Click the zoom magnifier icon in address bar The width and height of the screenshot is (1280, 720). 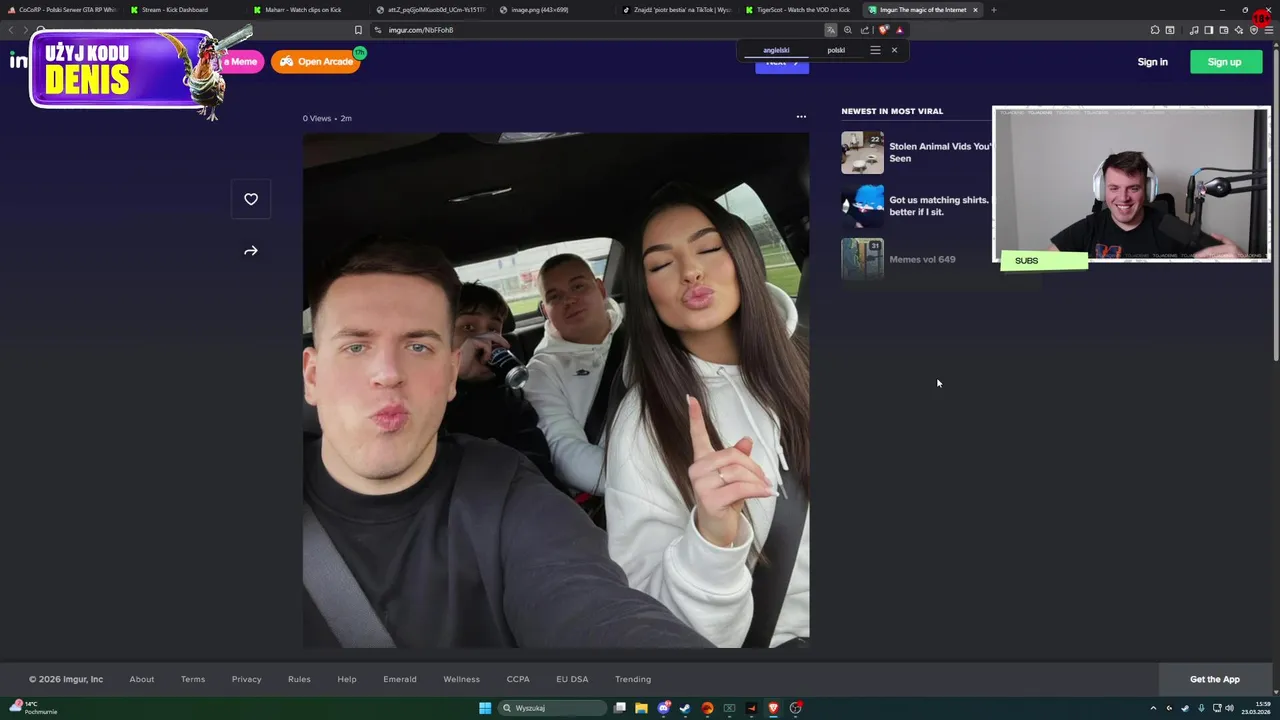848,30
